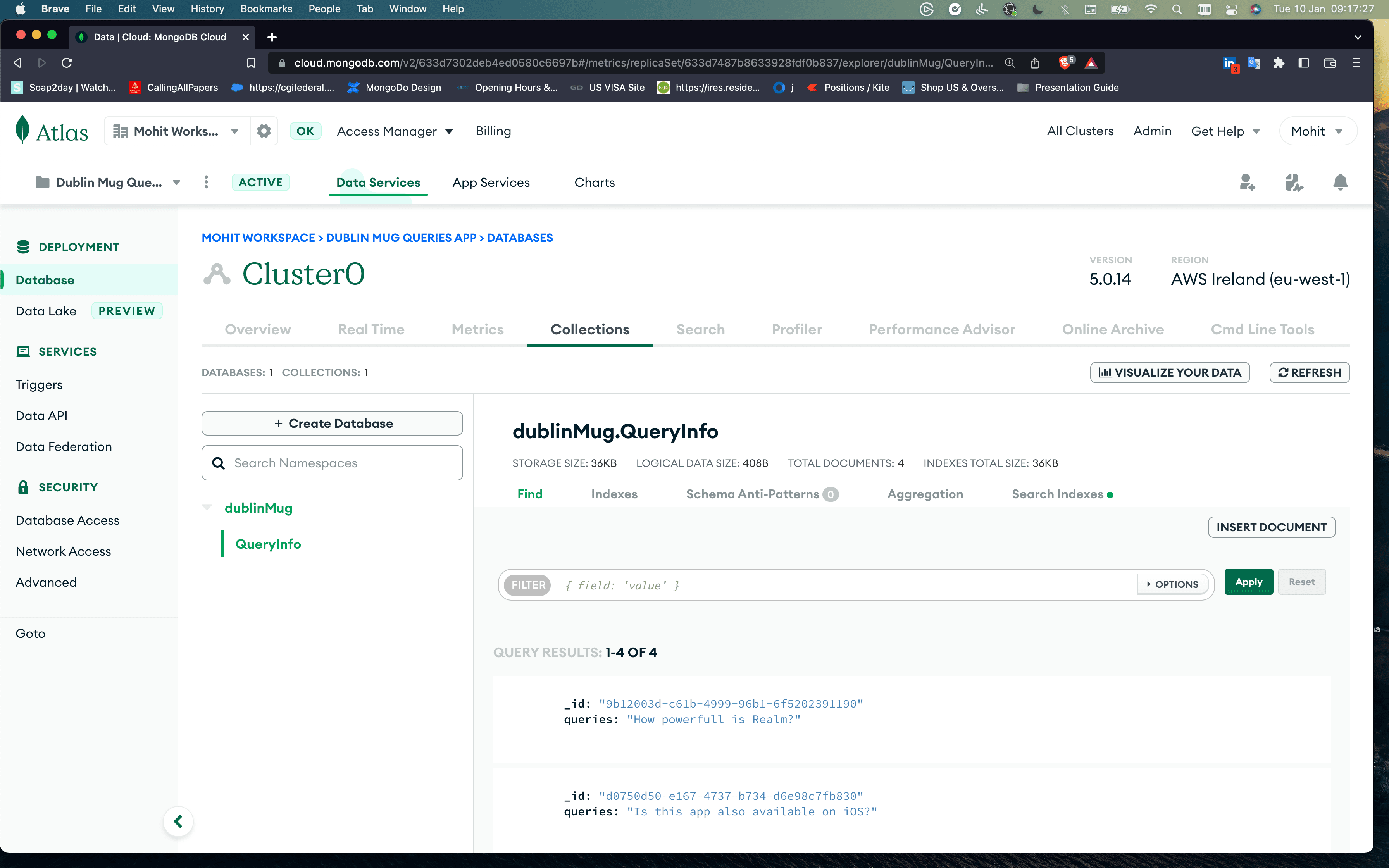Bookmark this page icon

click(x=251, y=62)
